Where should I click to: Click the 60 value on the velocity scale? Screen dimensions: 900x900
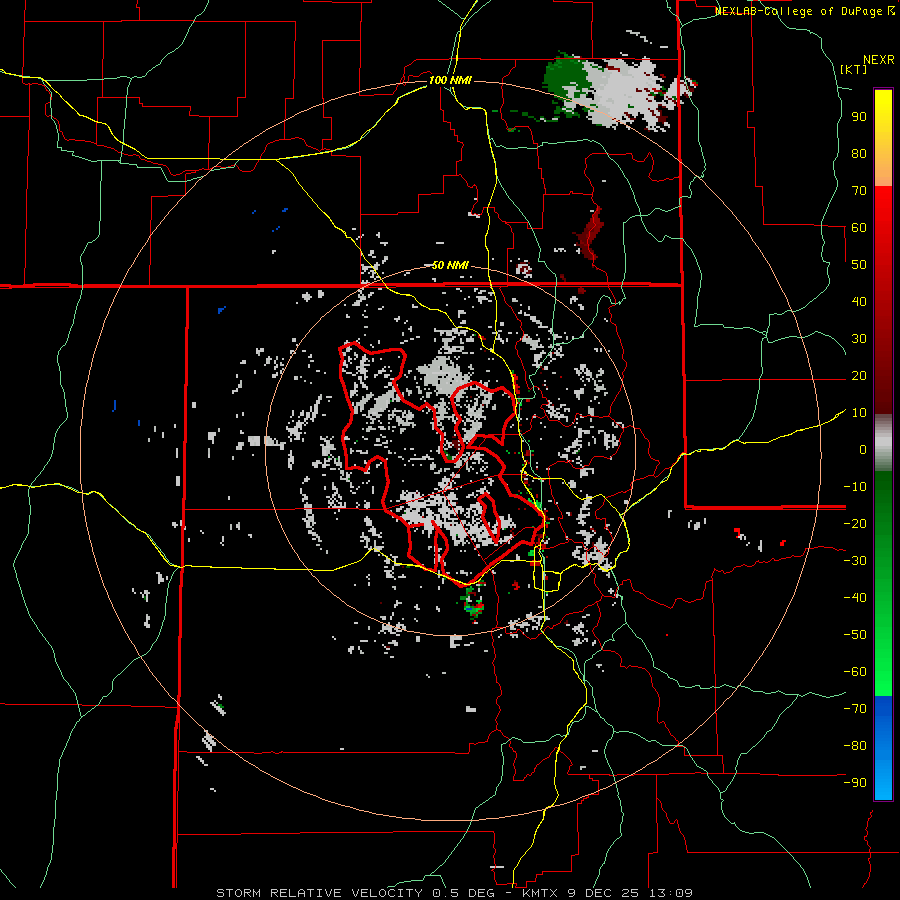click(x=859, y=228)
